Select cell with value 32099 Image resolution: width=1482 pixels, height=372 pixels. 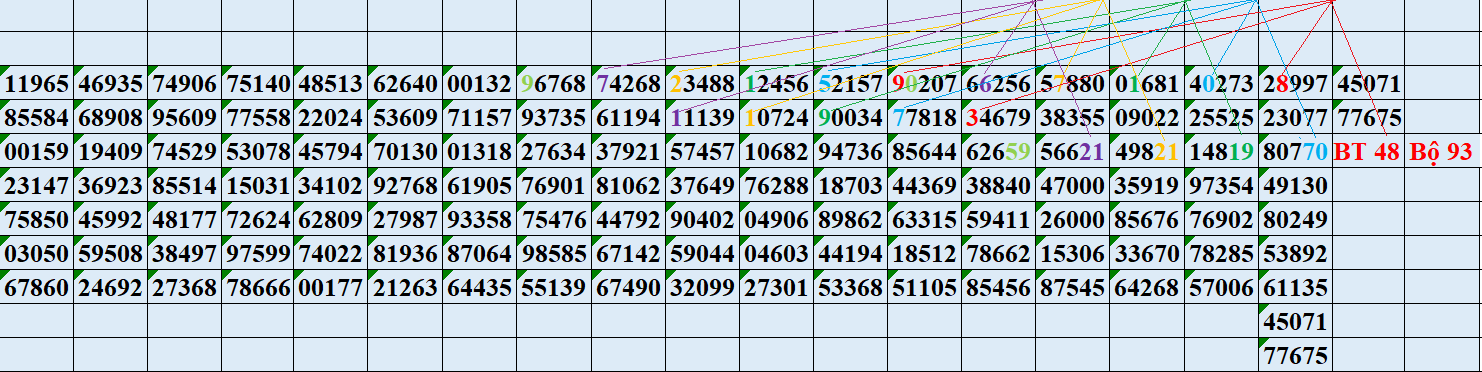[702, 288]
